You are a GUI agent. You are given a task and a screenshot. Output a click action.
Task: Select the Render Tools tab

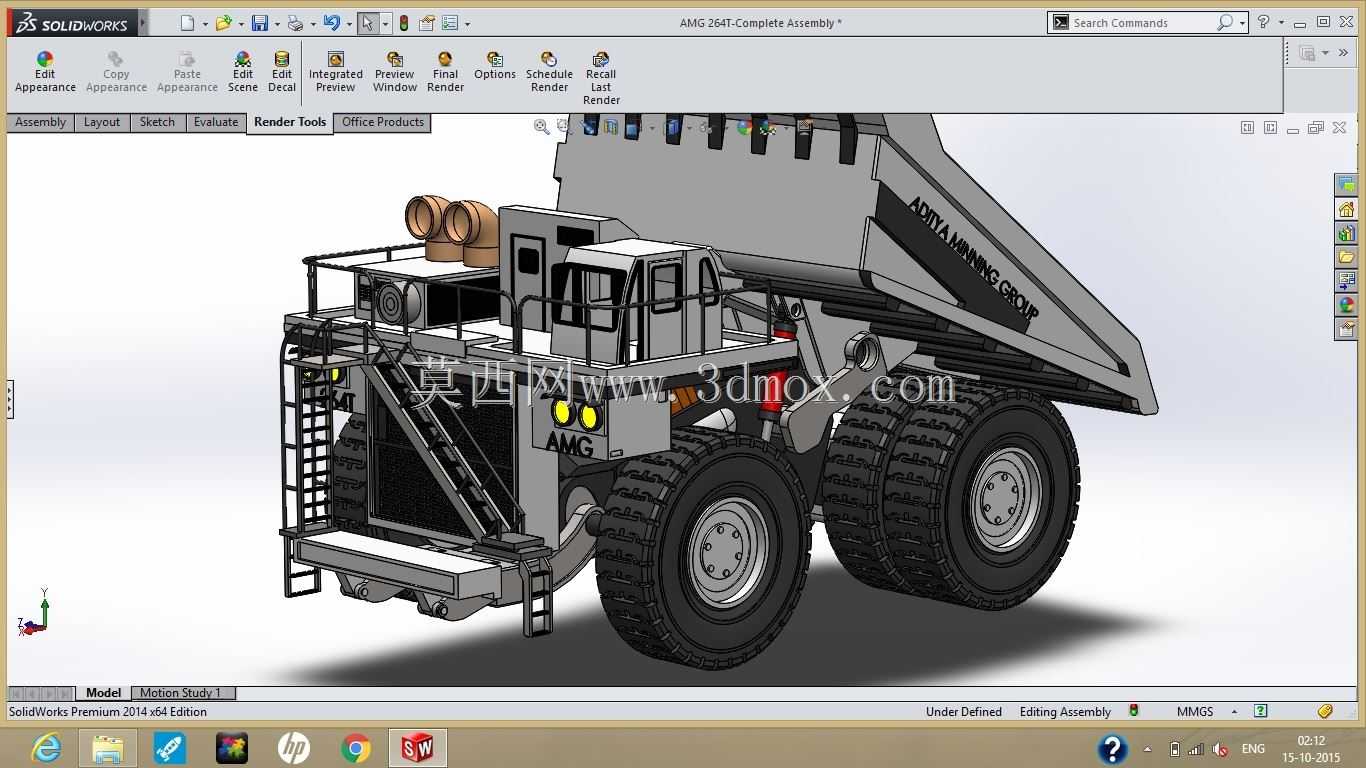coord(290,122)
